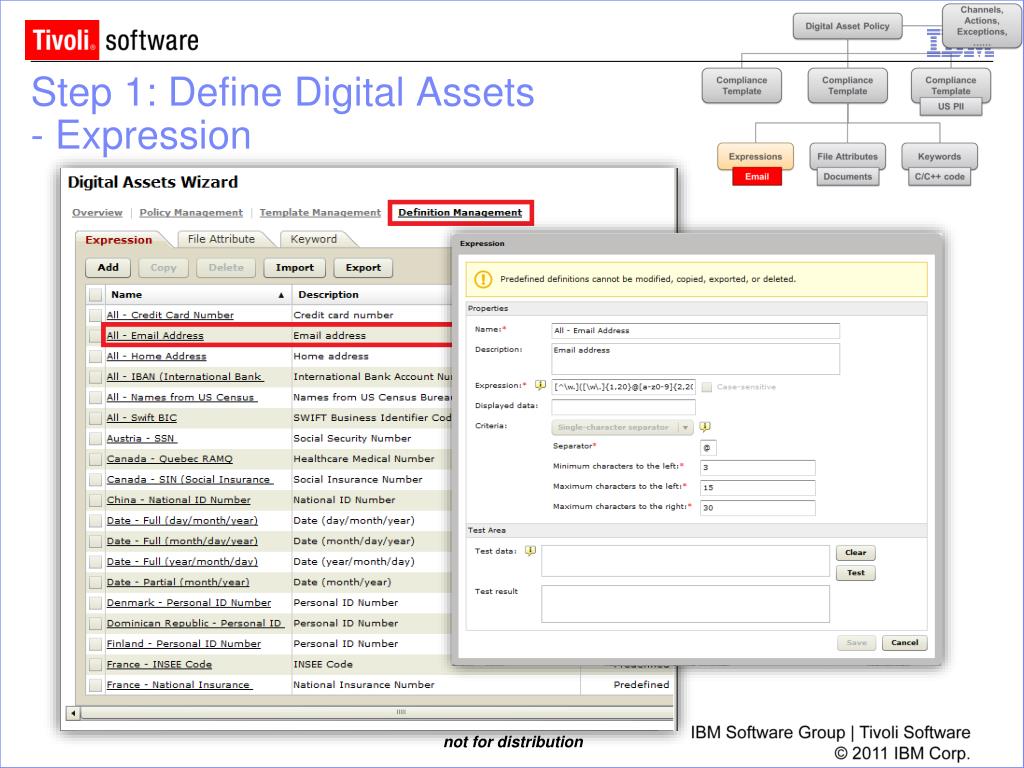The image size is (1024, 768).
Task: Click the Digital Asset Policy diagram box
Action: (848, 26)
